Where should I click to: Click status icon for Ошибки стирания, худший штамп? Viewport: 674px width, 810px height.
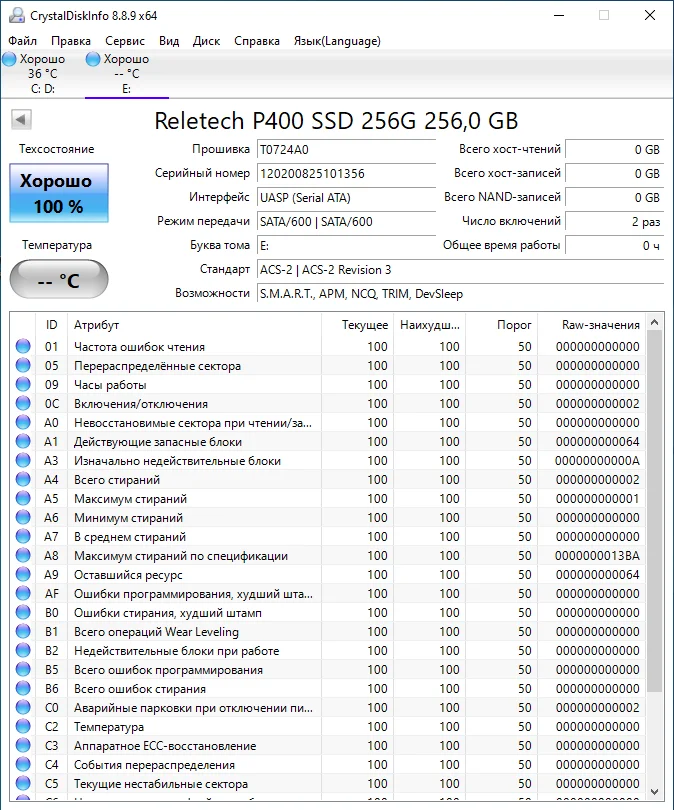click(23, 612)
